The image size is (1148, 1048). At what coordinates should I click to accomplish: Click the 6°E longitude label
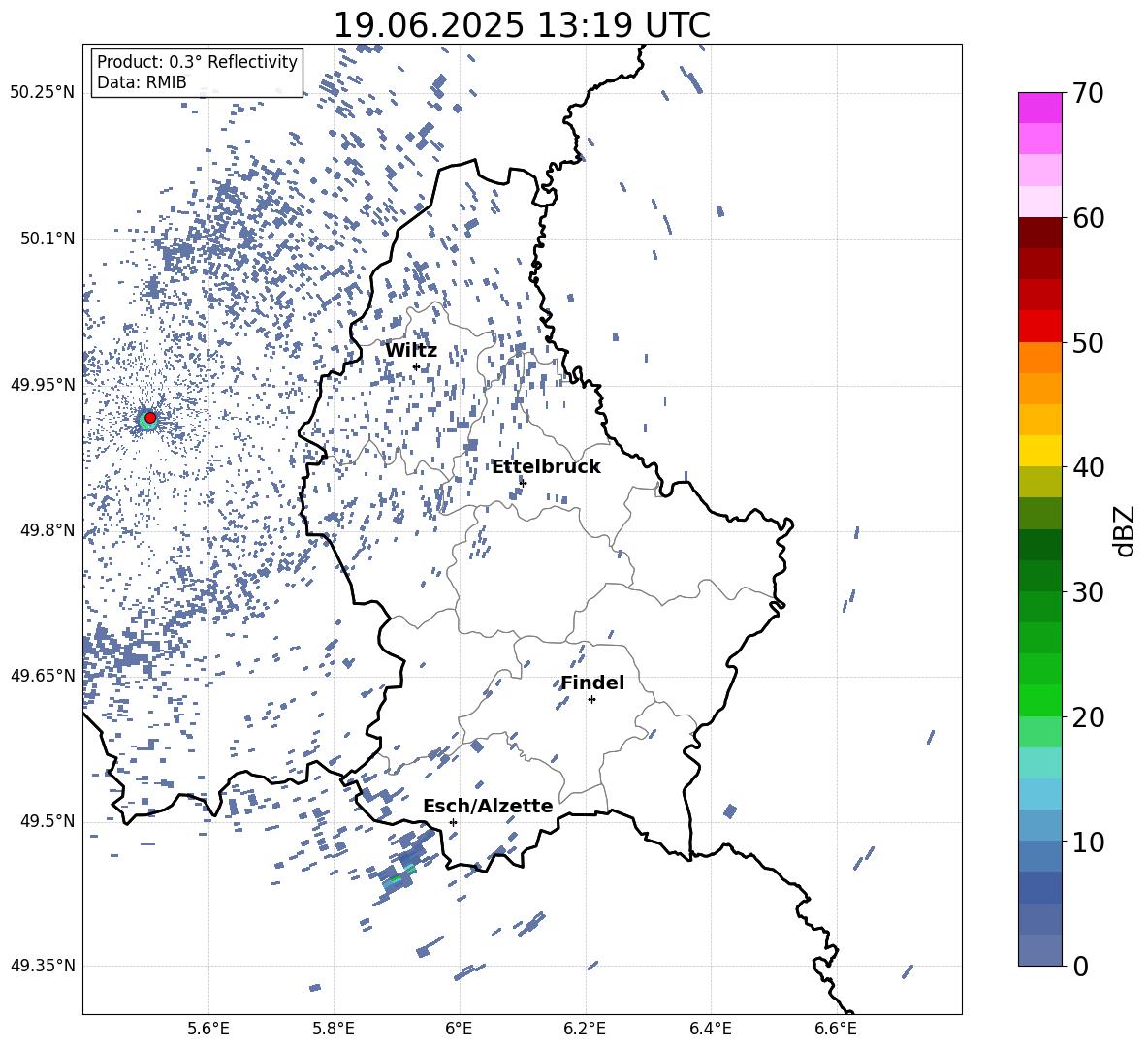click(459, 1029)
